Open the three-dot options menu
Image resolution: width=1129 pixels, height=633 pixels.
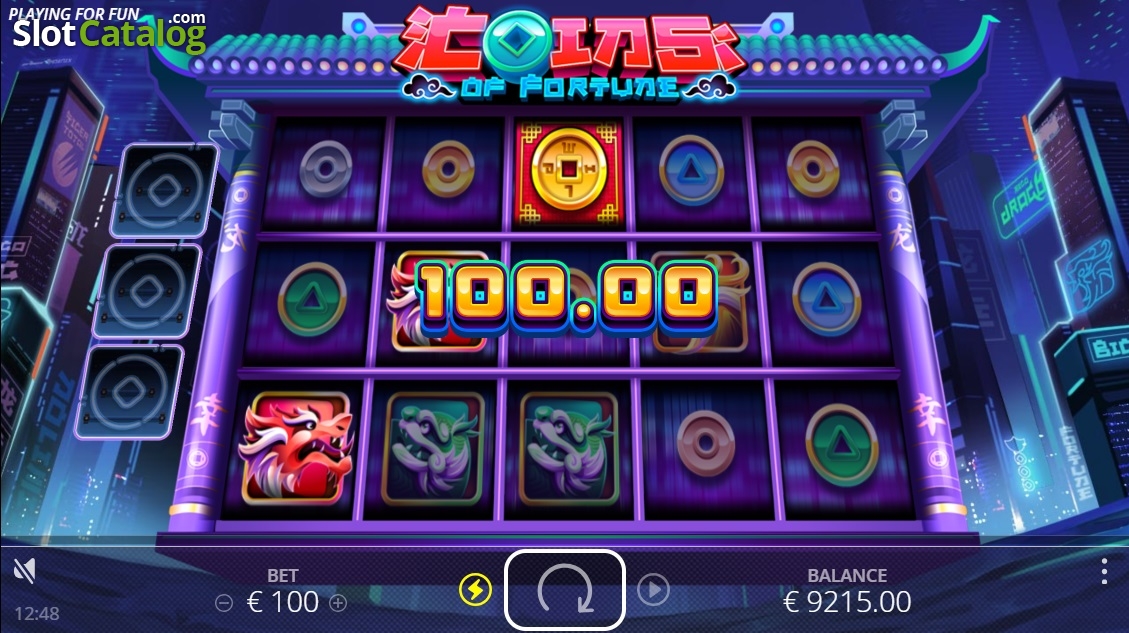tap(1104, 571)
